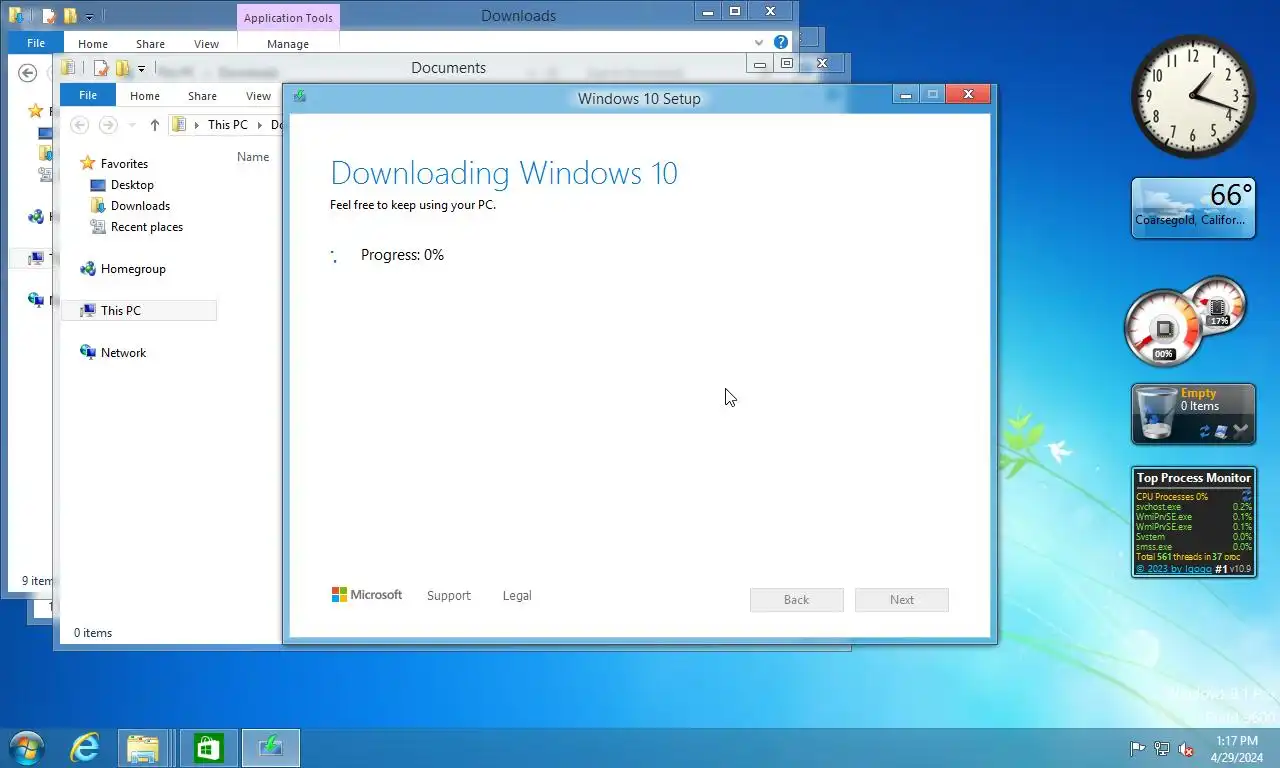Open the Home tab in the Downloads window
The image size is (1280, 768).
(93, 44)
